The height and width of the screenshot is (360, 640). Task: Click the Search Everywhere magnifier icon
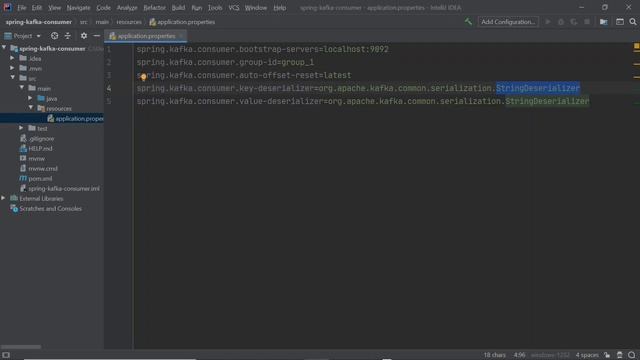633,22
